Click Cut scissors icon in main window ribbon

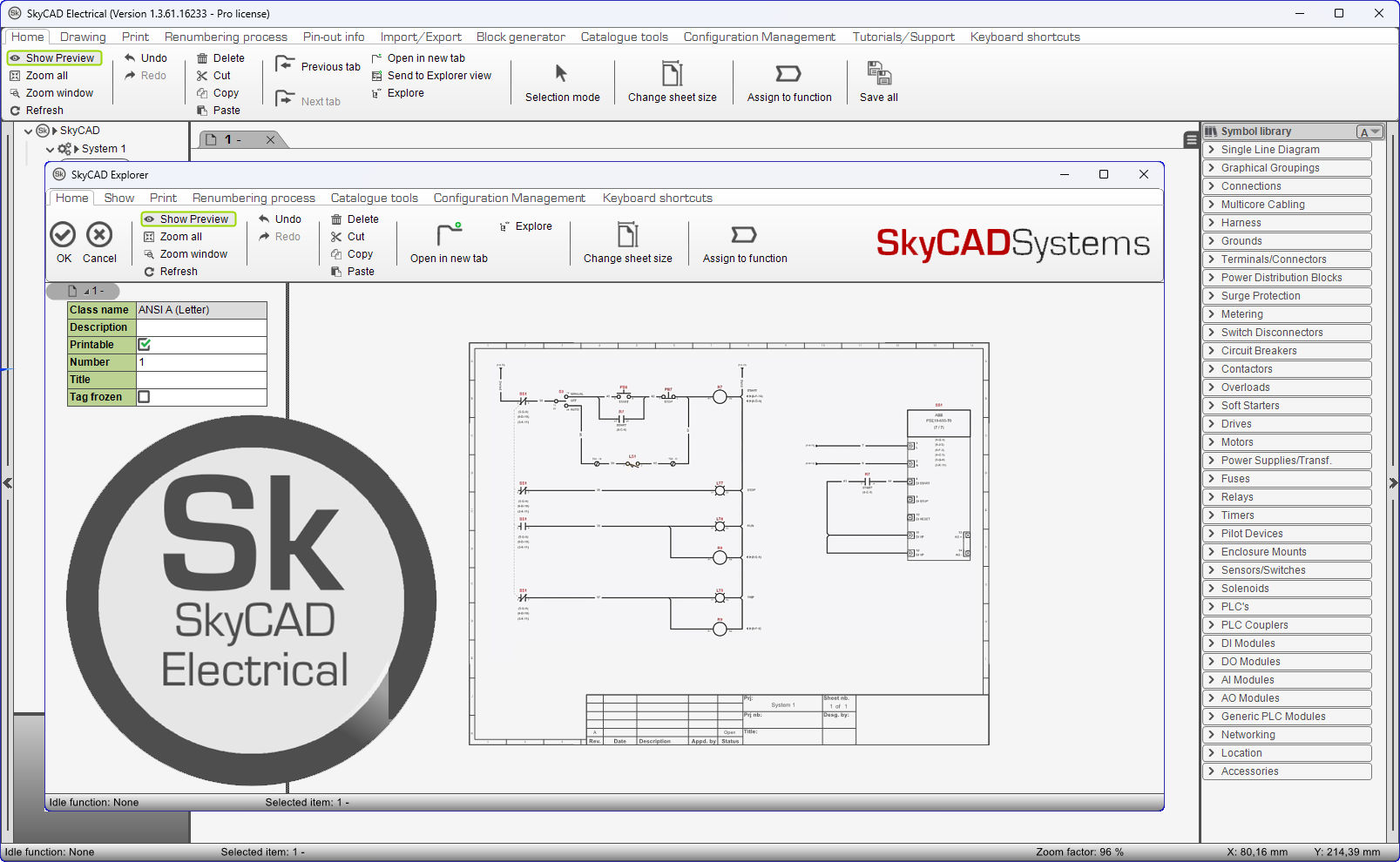(x=202, y=76)
